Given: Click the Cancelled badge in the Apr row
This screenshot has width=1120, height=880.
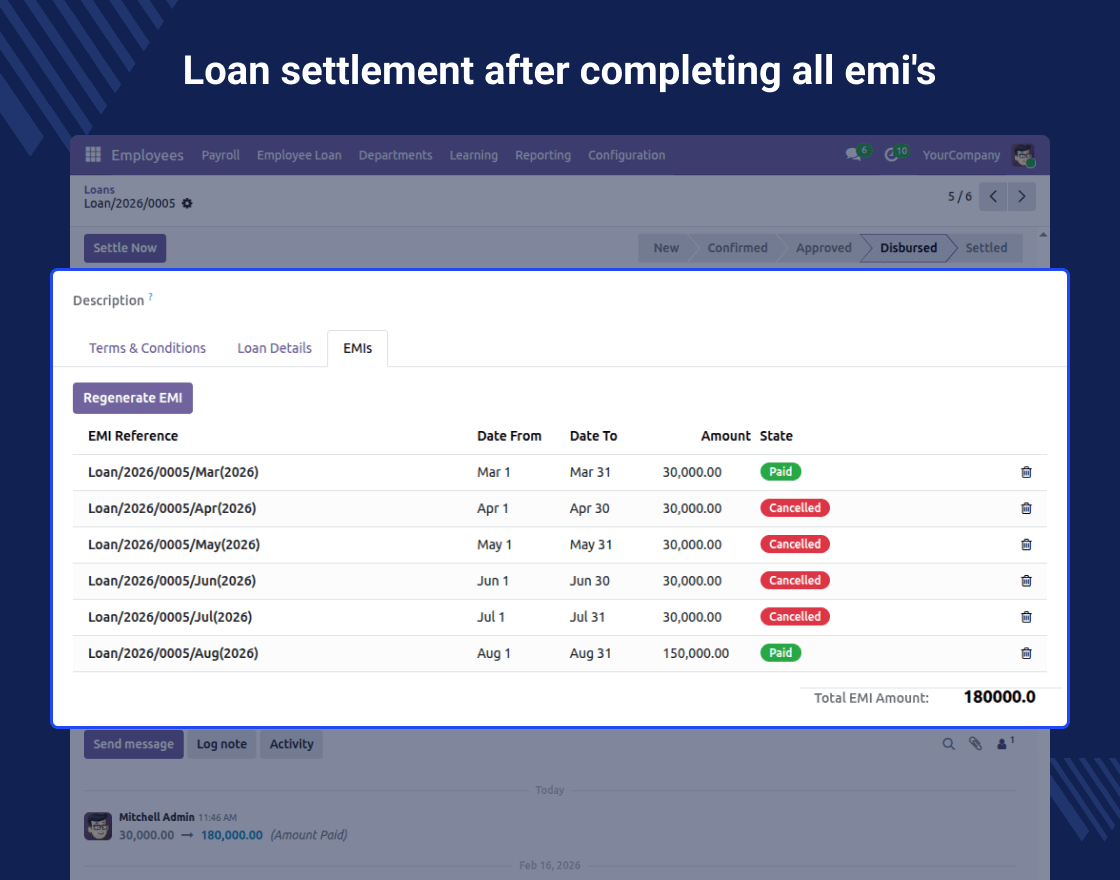Looking at the screenshot, I should pos(795,508).
